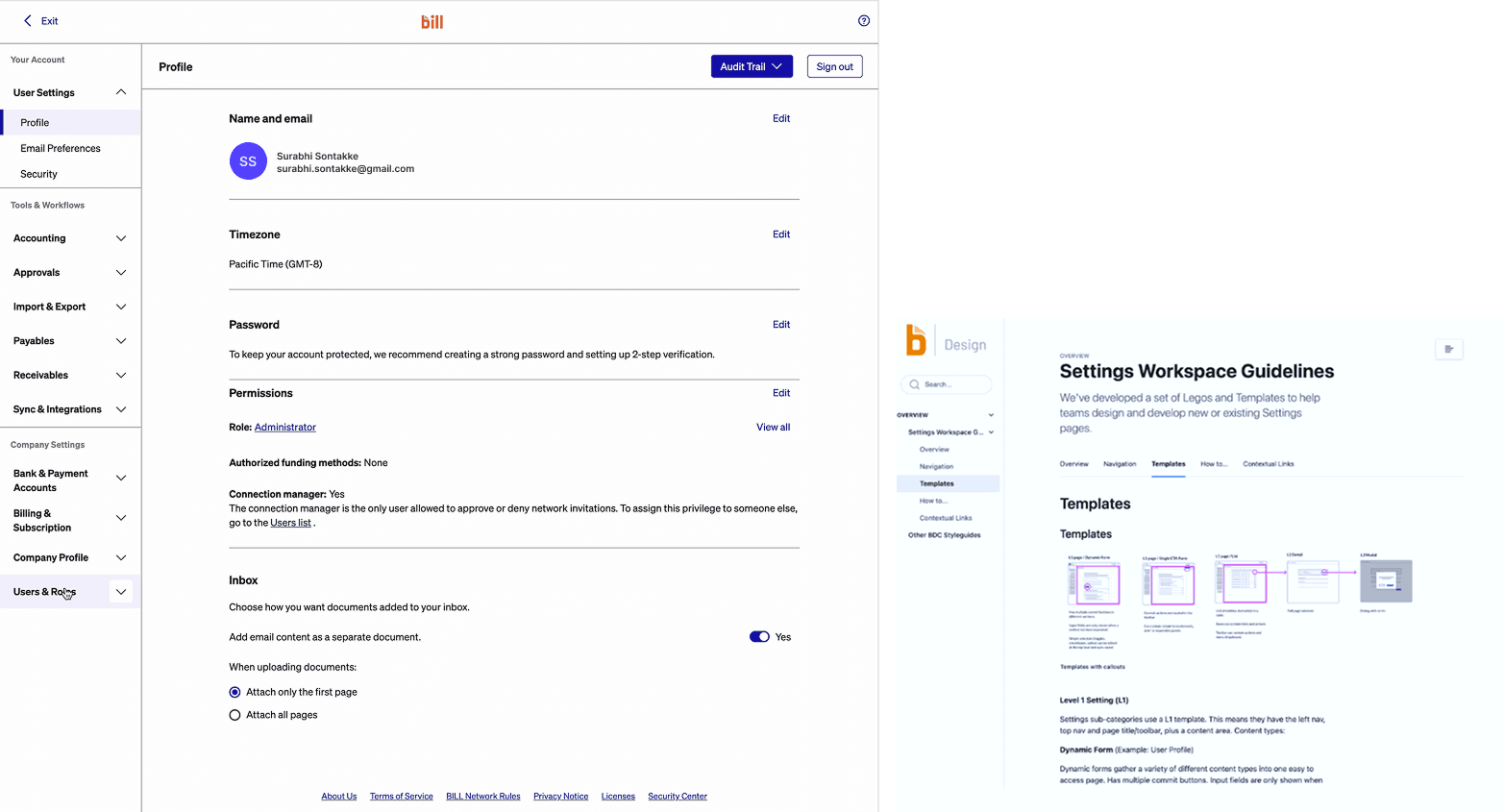
Task: Switch to How to... tab in Design page
Action: pos(1214,464)
